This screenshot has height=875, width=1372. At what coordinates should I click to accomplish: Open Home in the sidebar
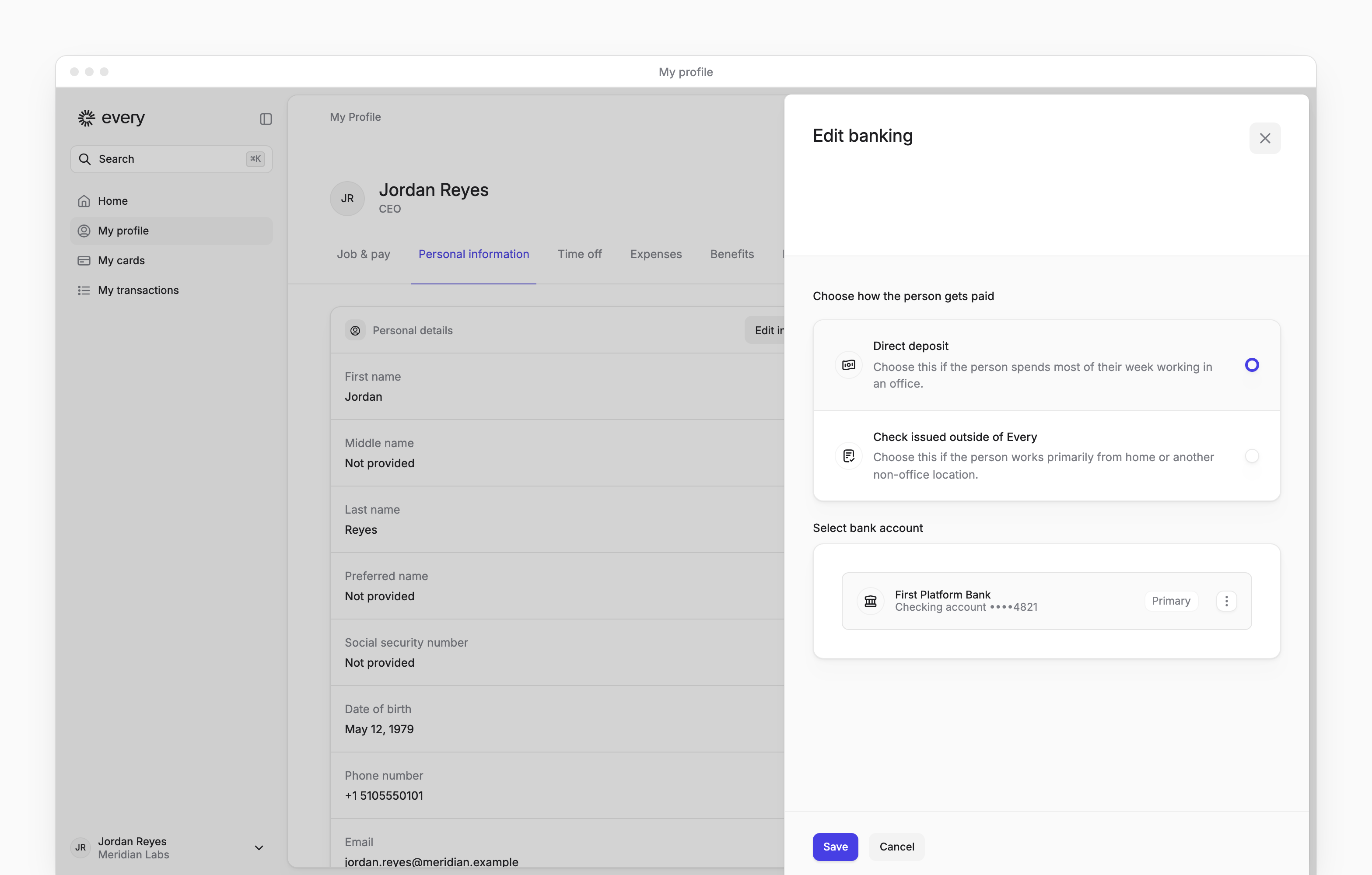(x=171, y=201)
